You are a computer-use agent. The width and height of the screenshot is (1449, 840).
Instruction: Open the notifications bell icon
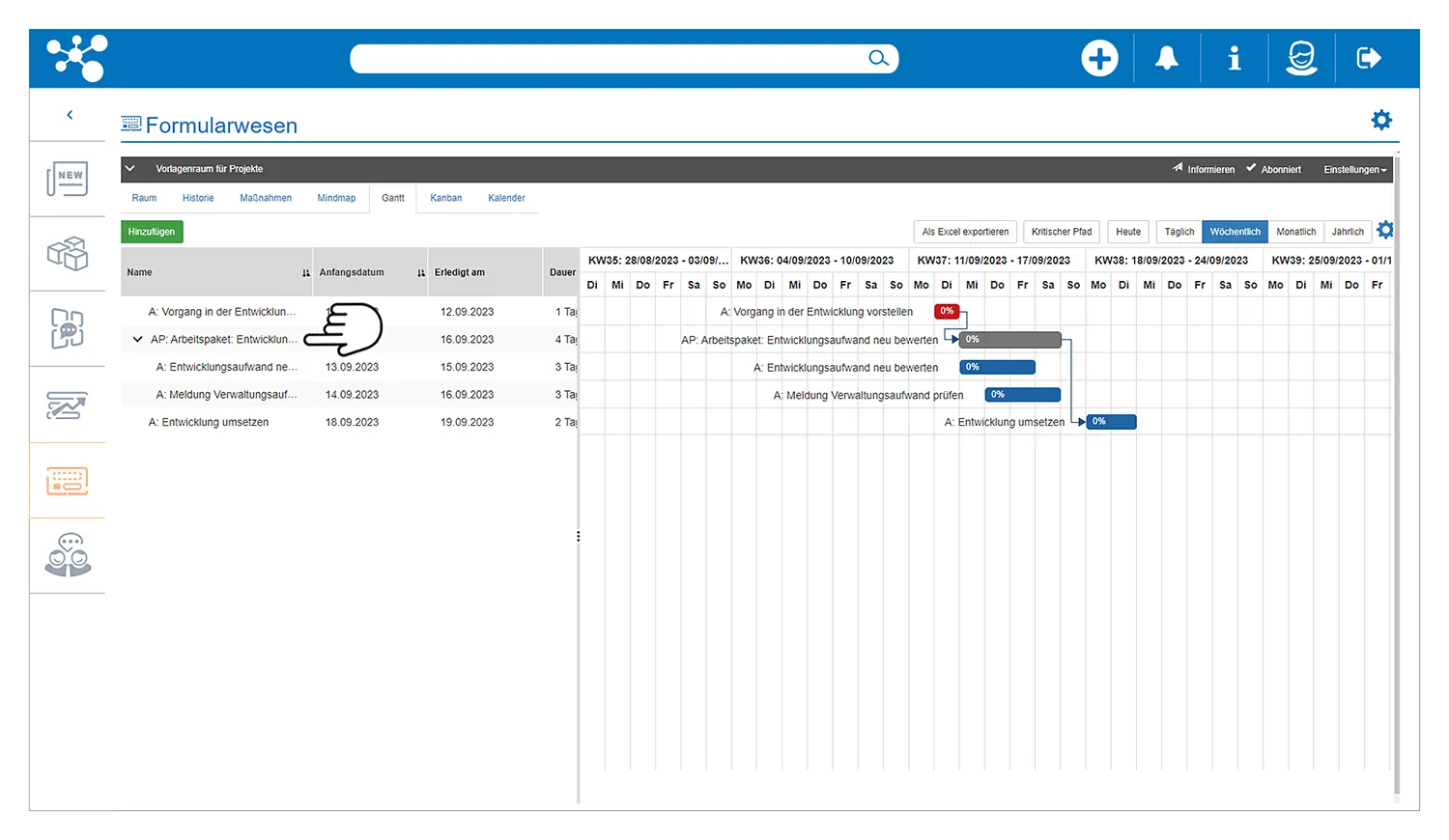1167,59
